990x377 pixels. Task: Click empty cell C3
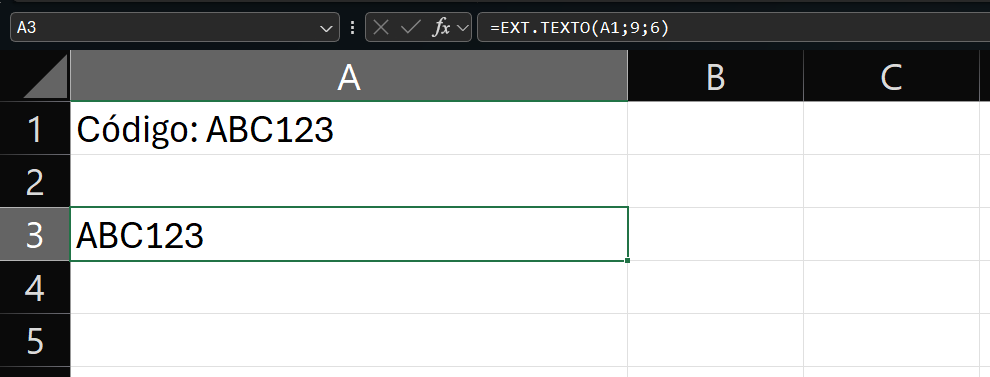pos(892,234)
